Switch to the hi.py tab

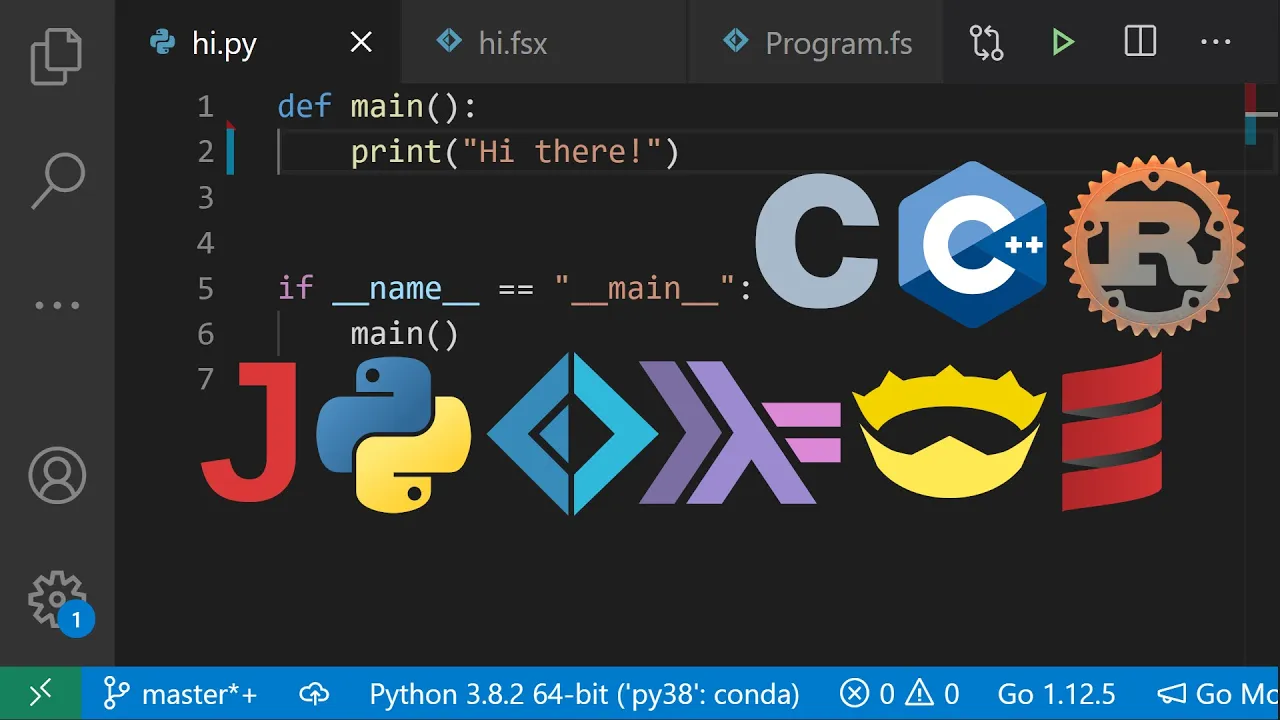click(x=258, y=42)
